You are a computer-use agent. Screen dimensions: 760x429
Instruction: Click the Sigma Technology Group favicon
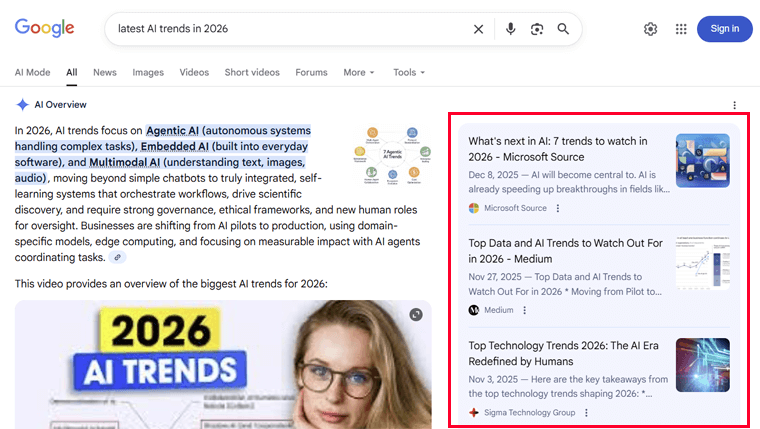coord(474,413)
